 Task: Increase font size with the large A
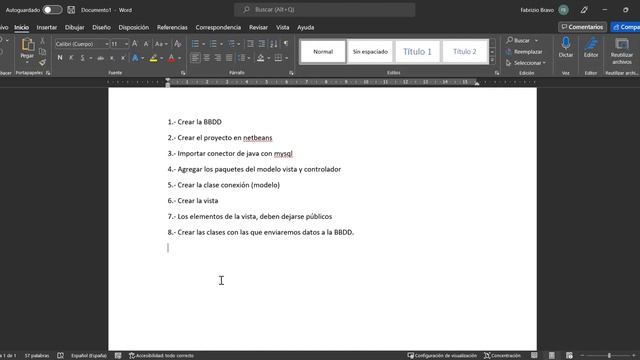point(135,44)
